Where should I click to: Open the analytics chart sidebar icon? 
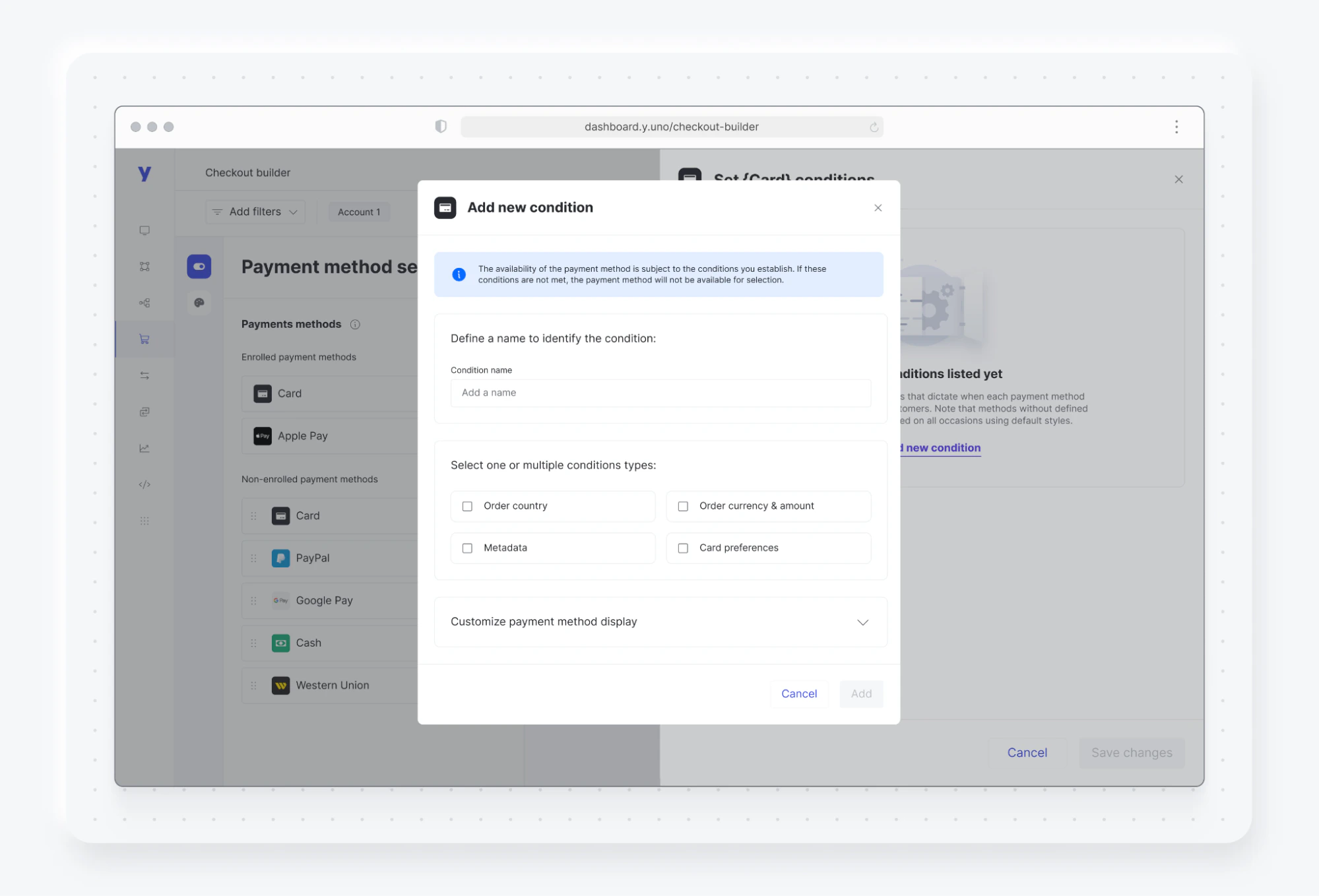[145, 448]
